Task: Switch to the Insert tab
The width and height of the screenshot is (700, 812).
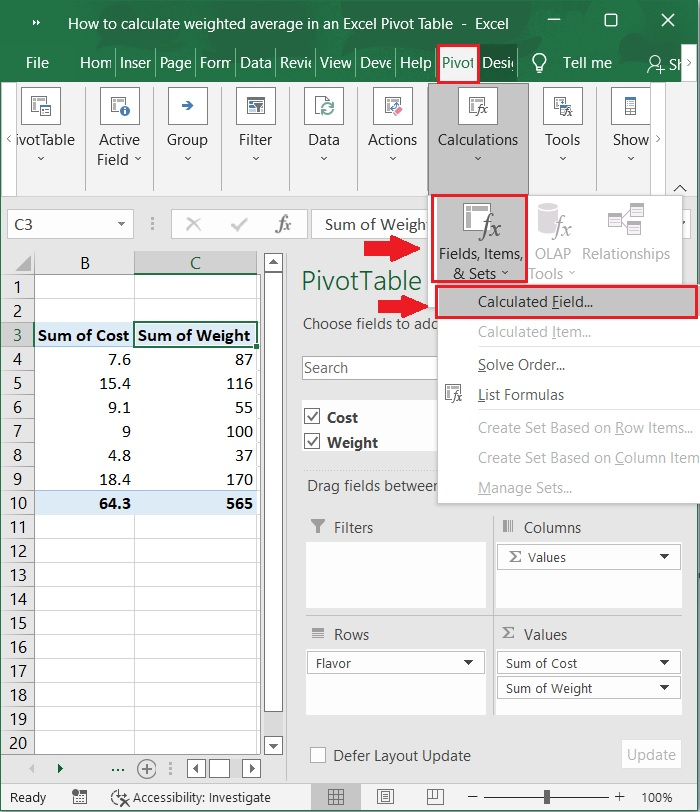Action: (x=135, y=63)
